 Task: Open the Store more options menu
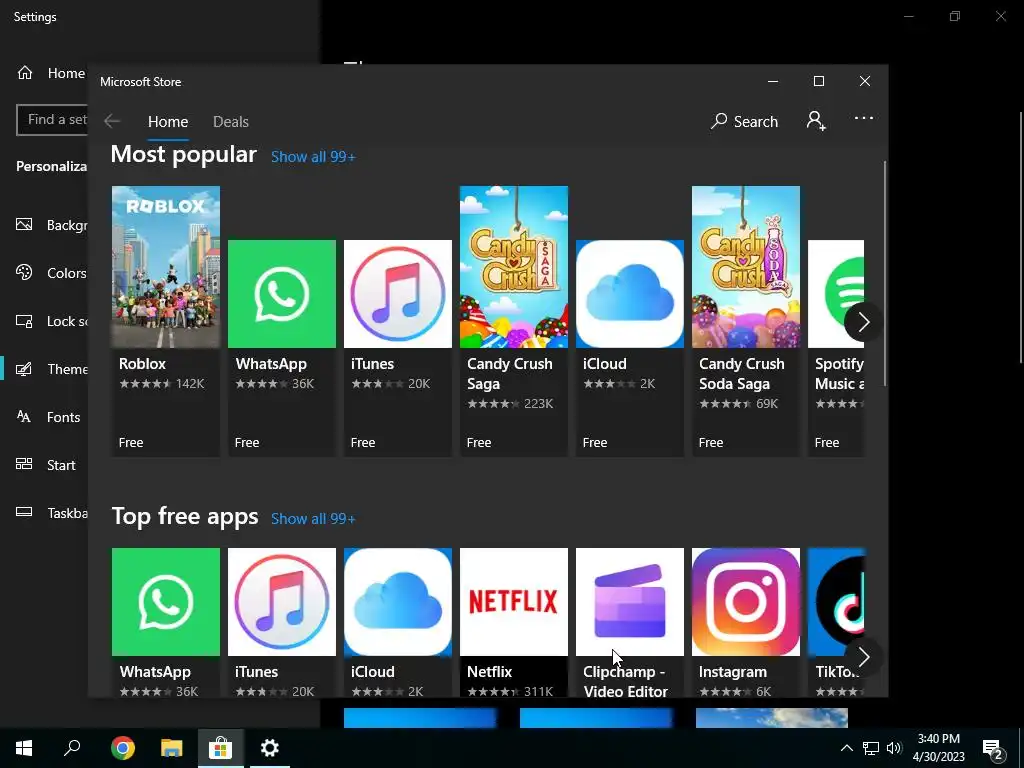pyautogui.click(x=863, y=118)
